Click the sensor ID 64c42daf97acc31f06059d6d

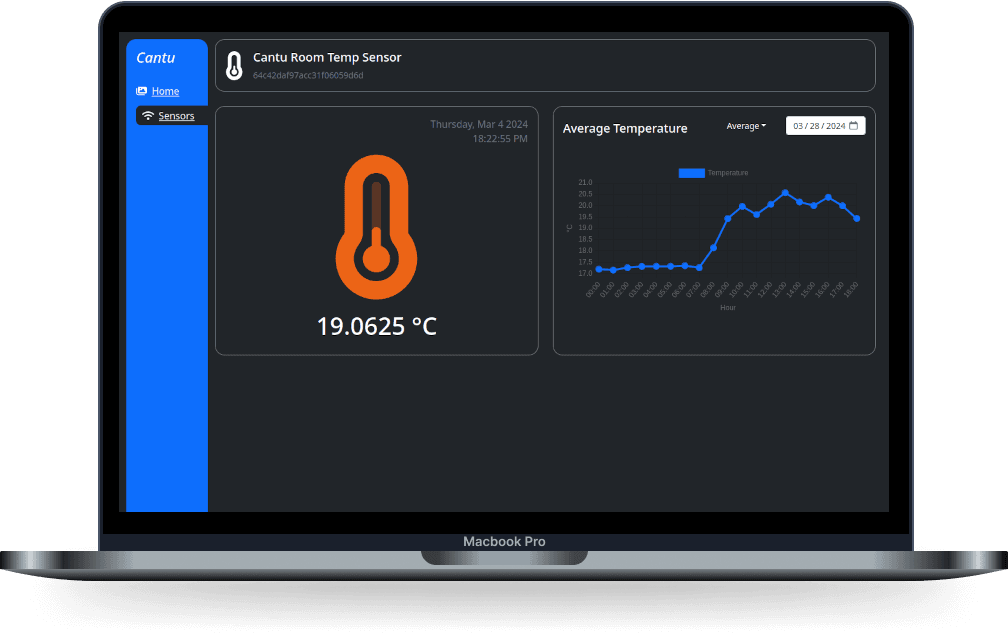(x=308, y=76)
